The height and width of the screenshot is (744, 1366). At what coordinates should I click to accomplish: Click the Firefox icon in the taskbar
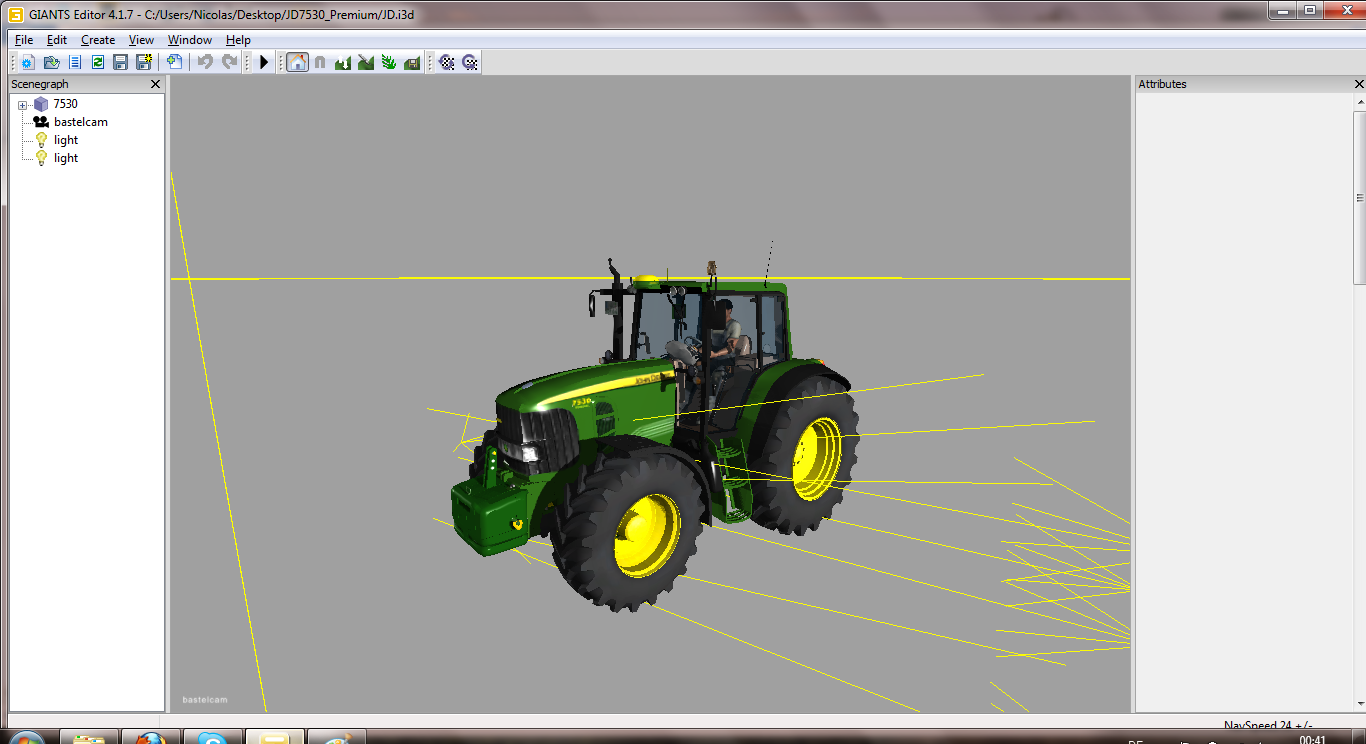click(x=151, y=738)
